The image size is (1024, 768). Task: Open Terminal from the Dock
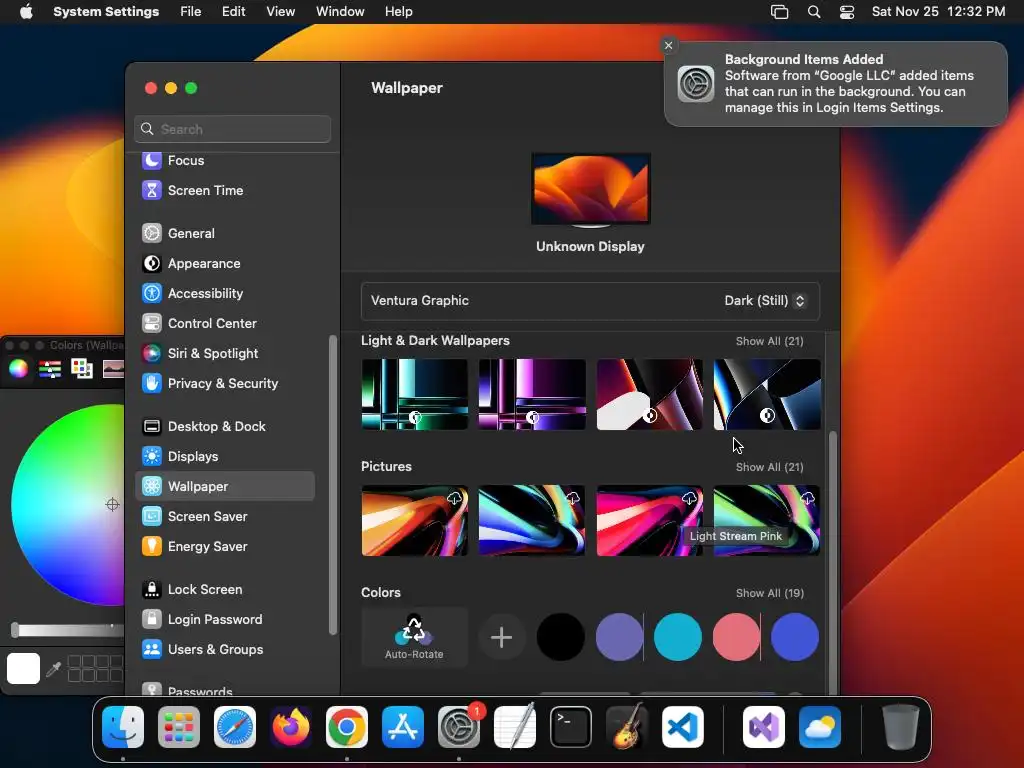(571, 727)
